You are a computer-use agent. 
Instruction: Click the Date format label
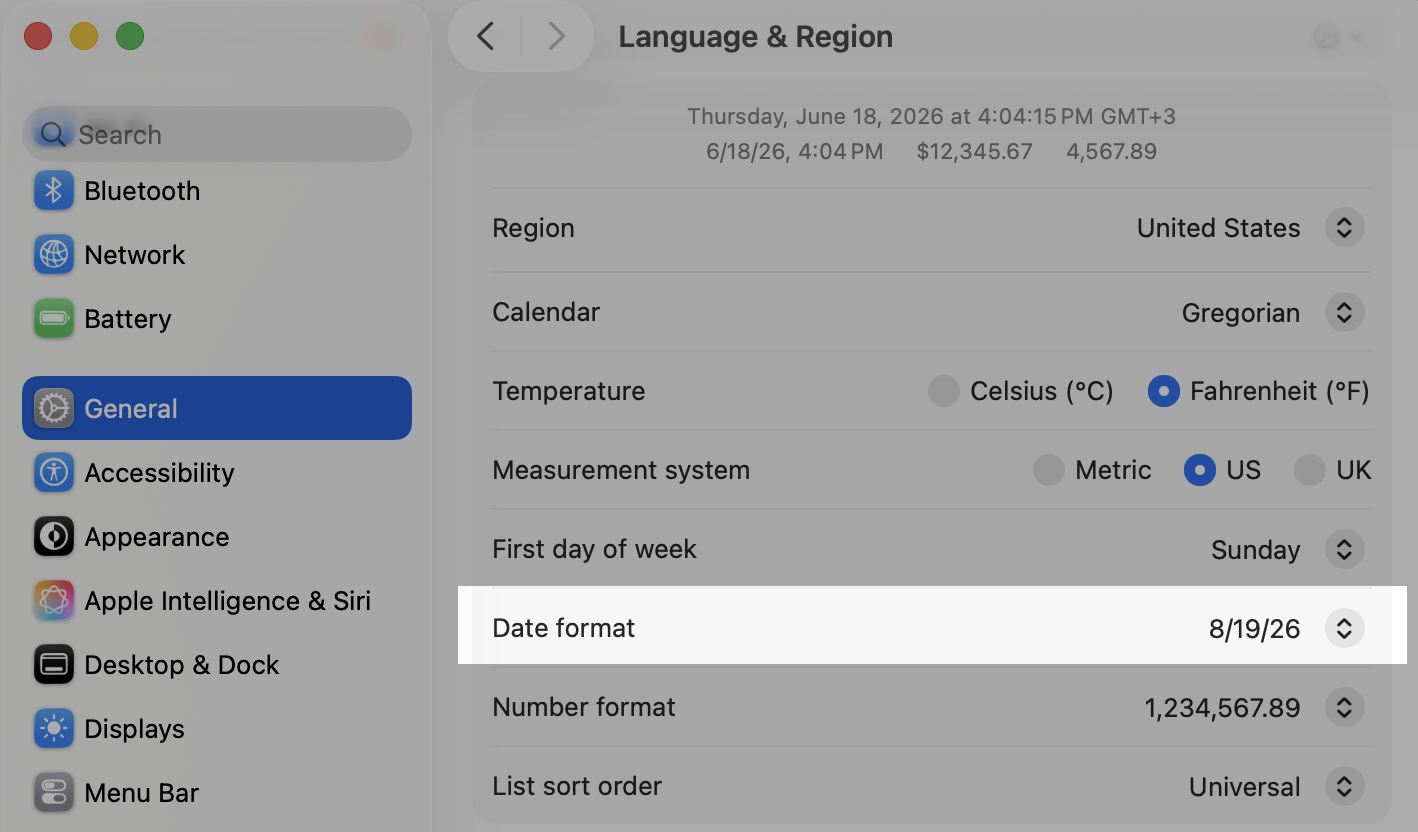coord(563,628)
